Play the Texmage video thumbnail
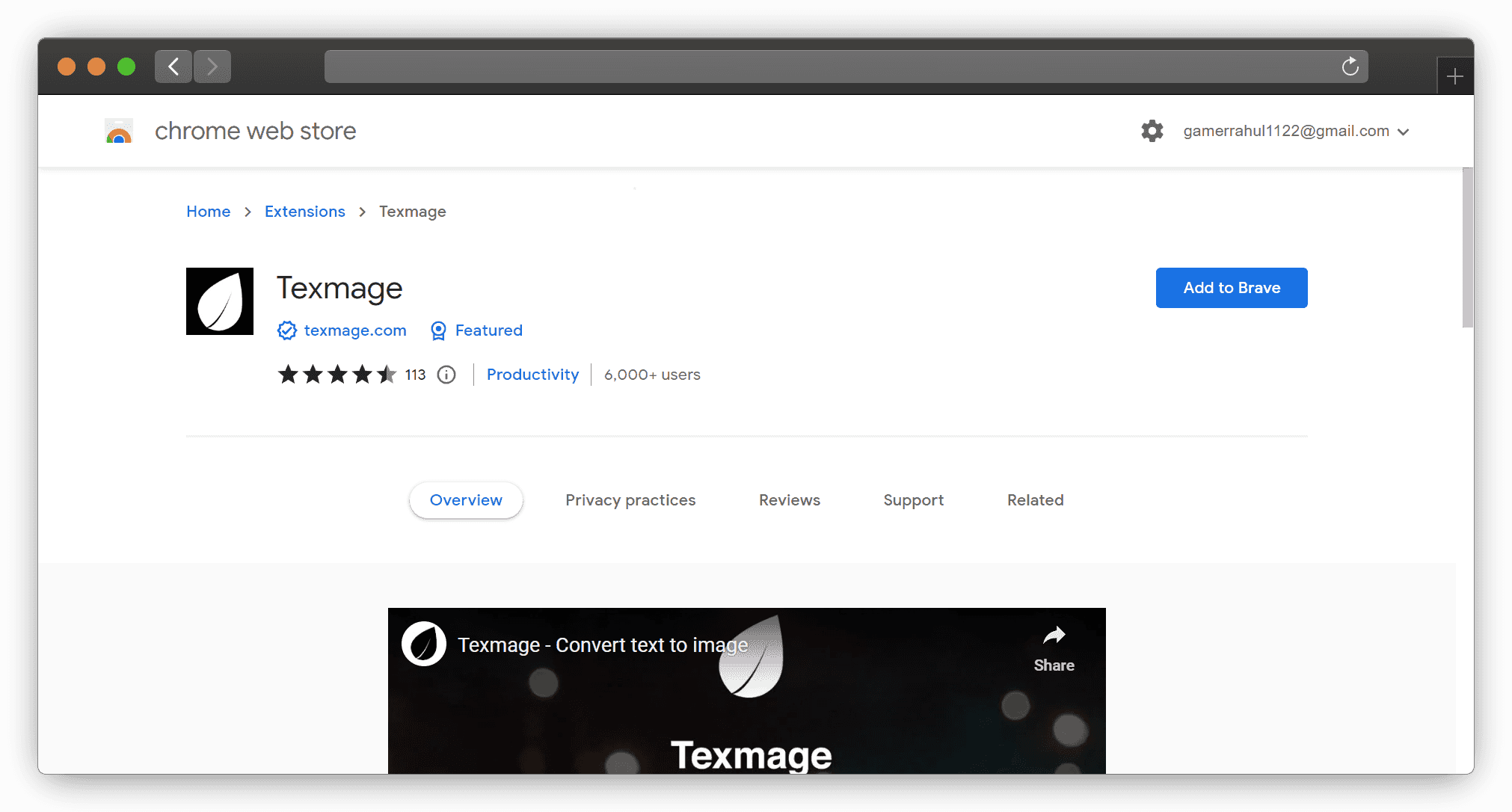Screen dimensions: 1512x812 (747, 691)
